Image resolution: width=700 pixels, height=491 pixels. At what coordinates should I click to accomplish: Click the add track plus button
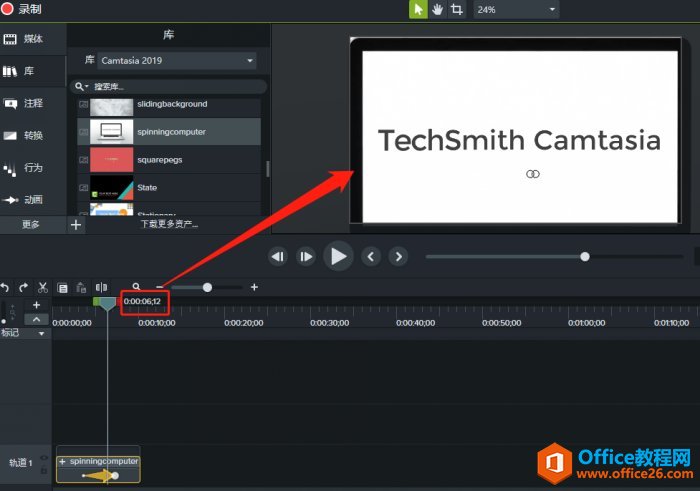37,305
